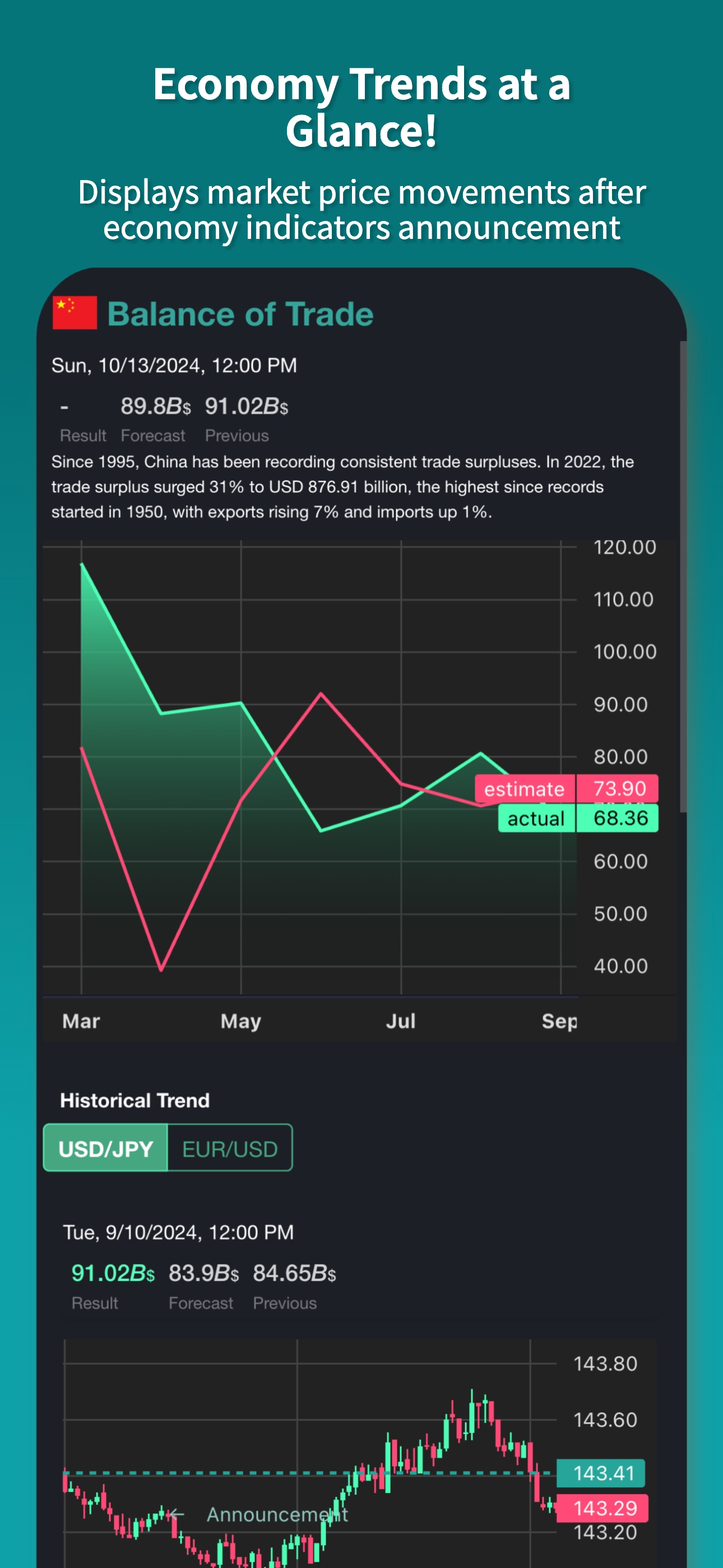Tap the green 91.02B Result value
Screen dimensions: 723x1568
[x=113, y=1273]
